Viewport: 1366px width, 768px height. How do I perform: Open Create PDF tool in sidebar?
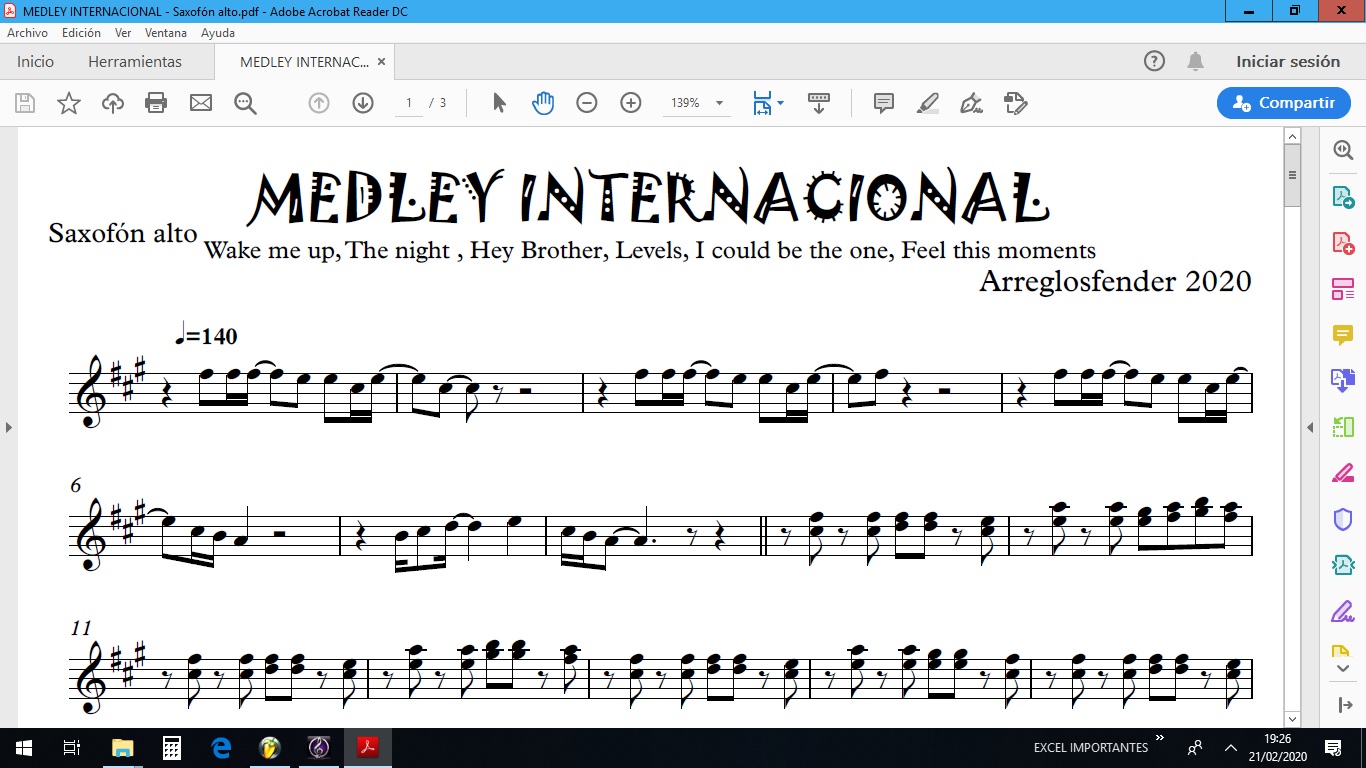[x=1343, y=242]
